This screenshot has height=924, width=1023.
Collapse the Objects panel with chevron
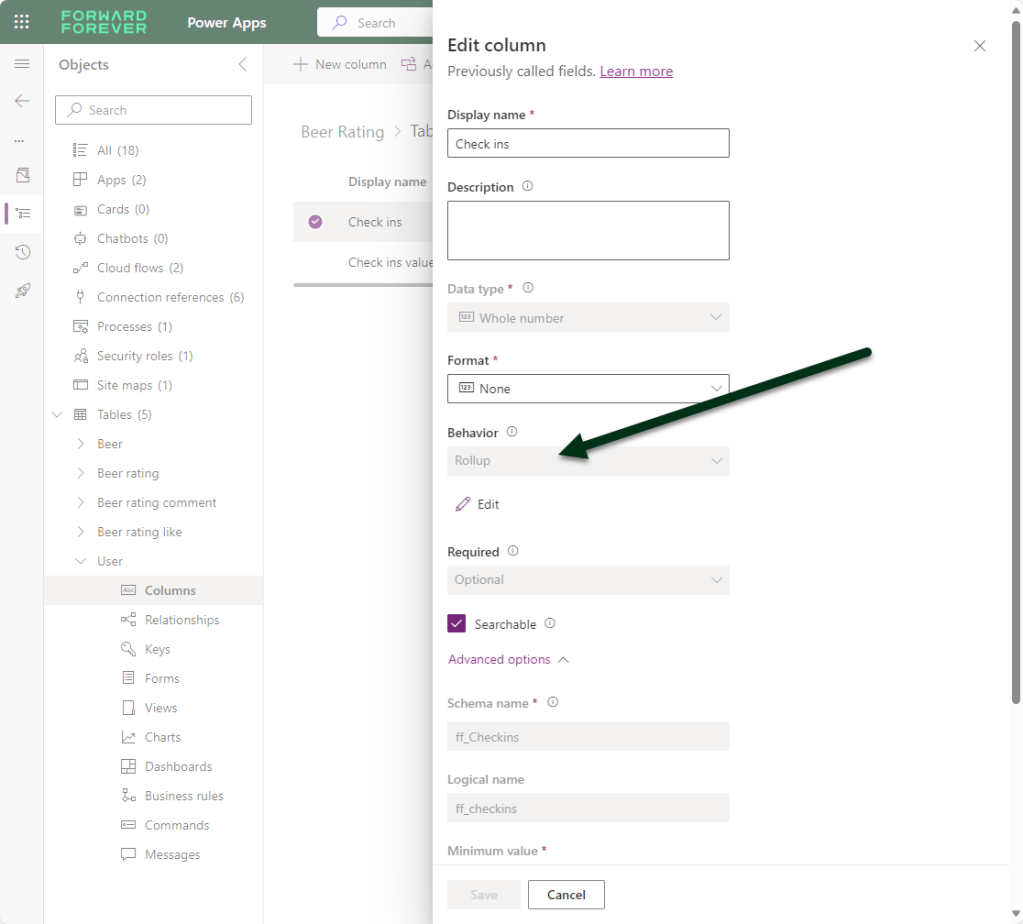point(242,65)
